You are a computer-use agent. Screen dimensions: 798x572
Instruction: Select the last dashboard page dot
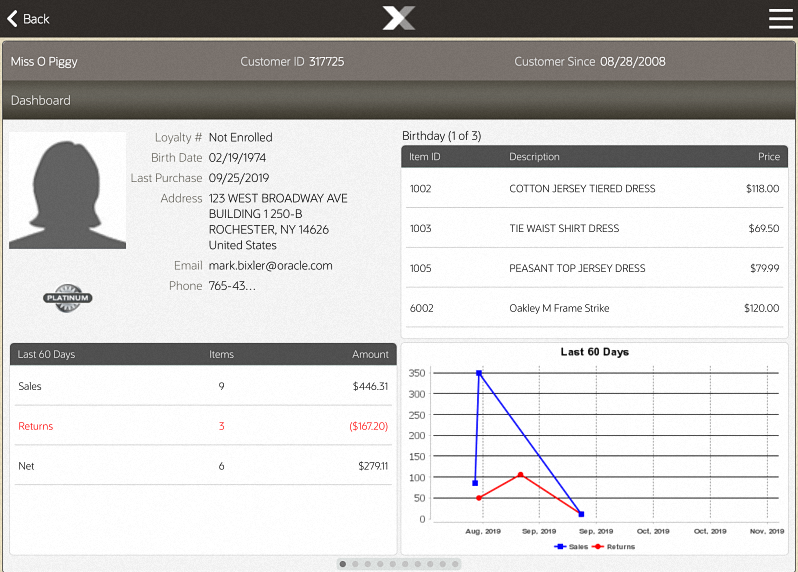coord(455,564)
